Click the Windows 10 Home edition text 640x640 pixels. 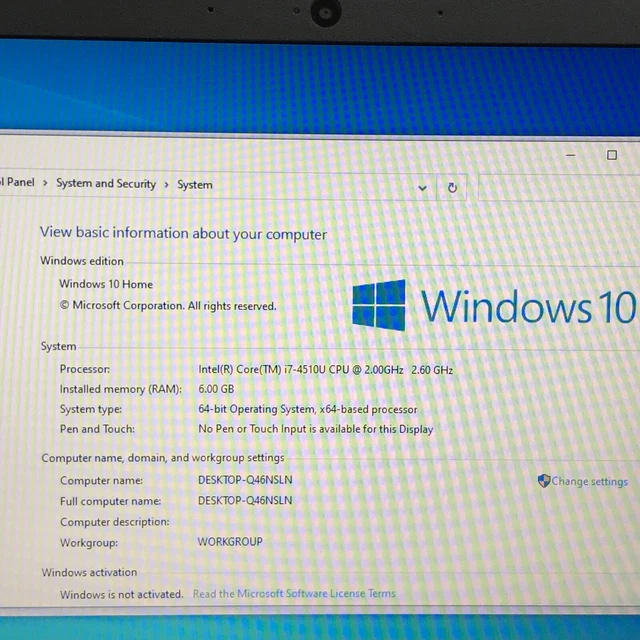point(106,284)
